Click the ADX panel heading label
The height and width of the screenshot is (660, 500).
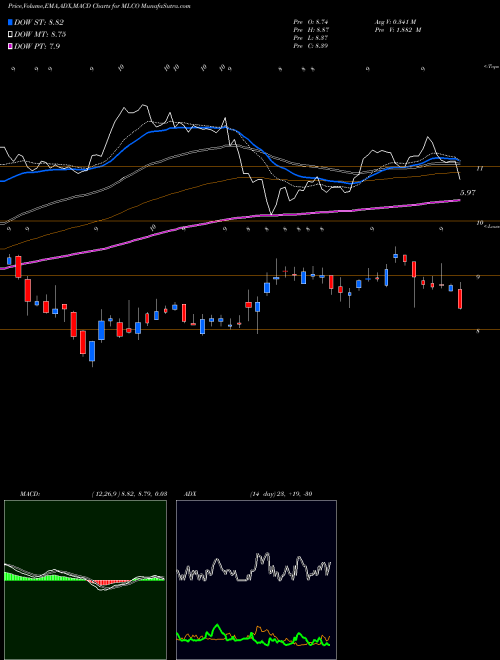coord(190,494)
